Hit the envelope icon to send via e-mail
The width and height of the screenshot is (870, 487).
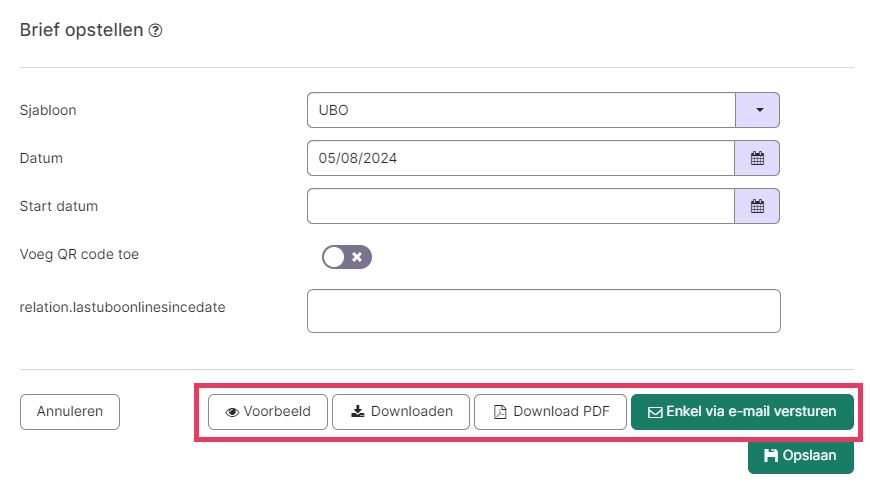(655, 411)
